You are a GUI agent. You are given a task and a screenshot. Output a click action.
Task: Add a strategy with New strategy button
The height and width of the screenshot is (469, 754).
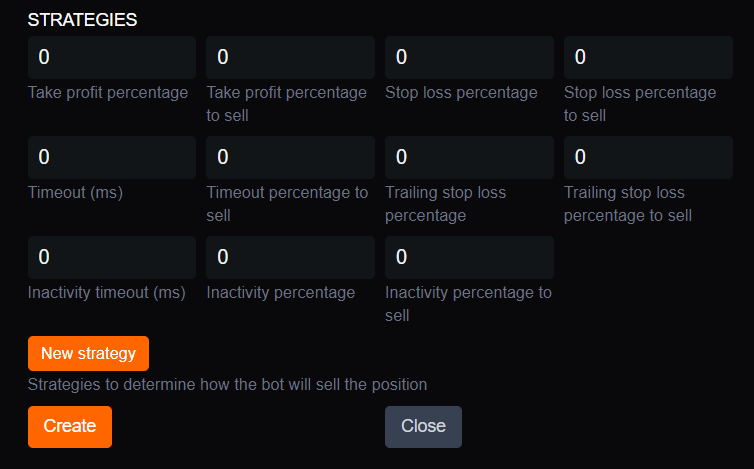88,354
